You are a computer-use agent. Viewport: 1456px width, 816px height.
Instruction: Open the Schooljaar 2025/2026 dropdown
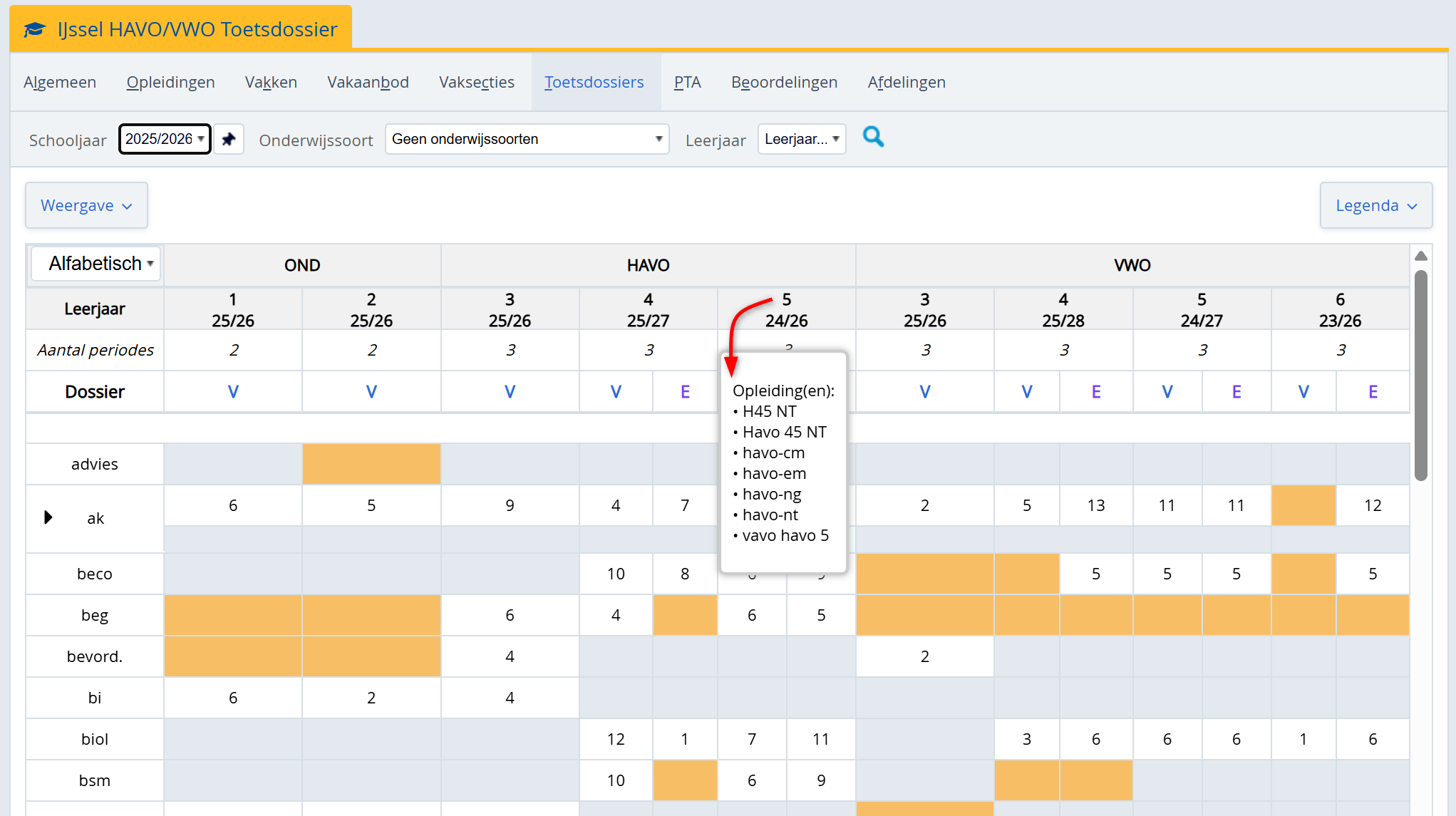point(165,139)
